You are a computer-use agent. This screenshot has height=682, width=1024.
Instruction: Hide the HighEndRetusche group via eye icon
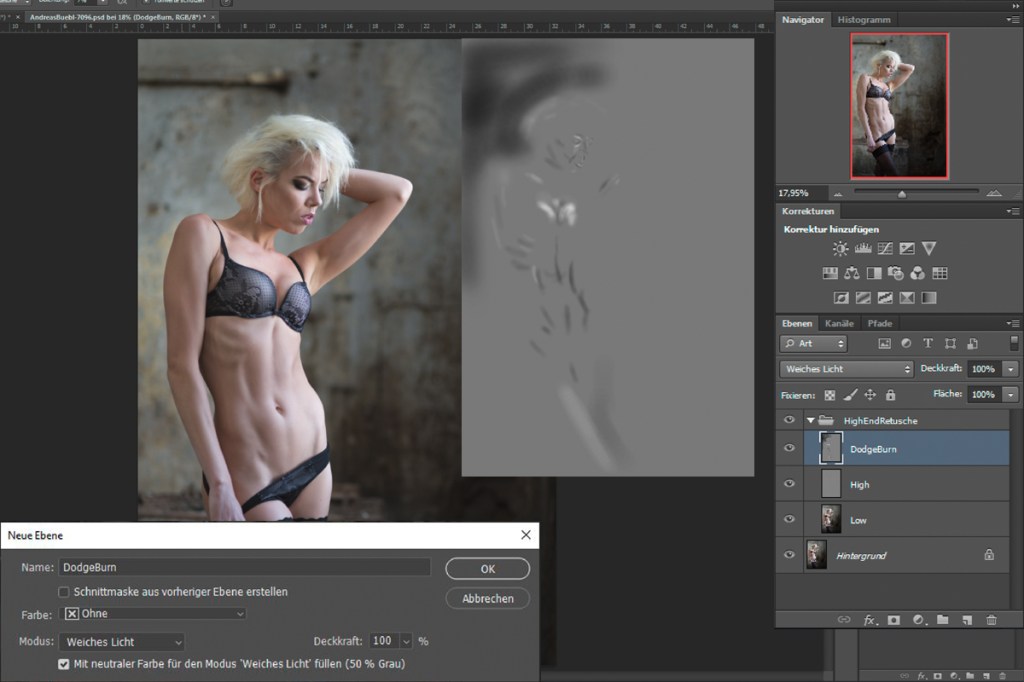(789, 420)
